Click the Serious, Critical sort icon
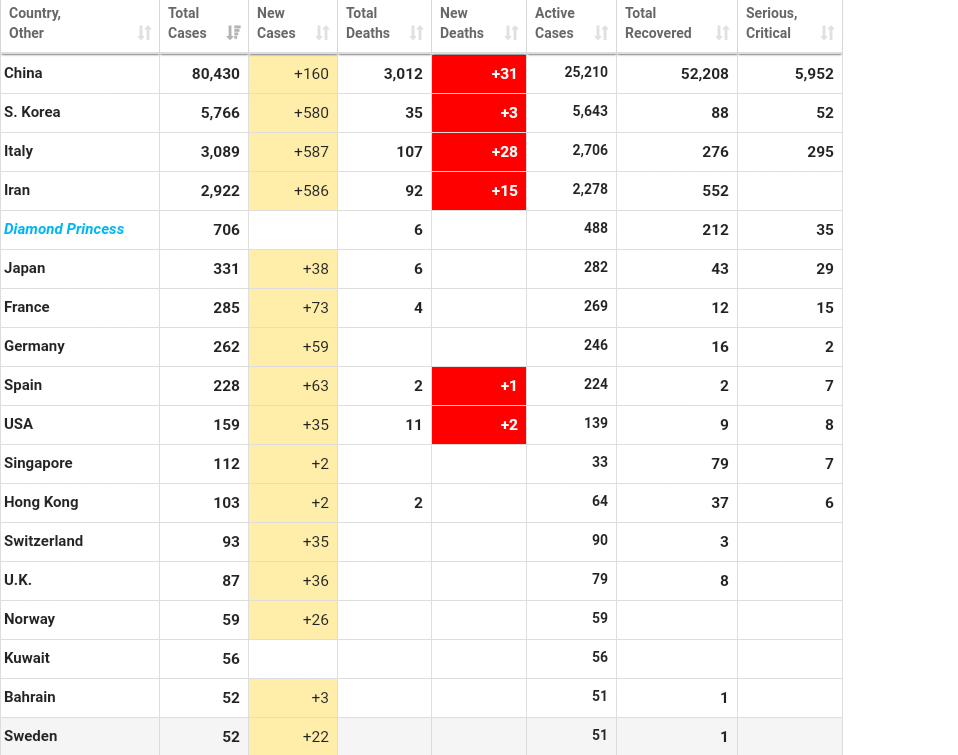The height and width of the screenshot is (755, 958). (827, 33)
